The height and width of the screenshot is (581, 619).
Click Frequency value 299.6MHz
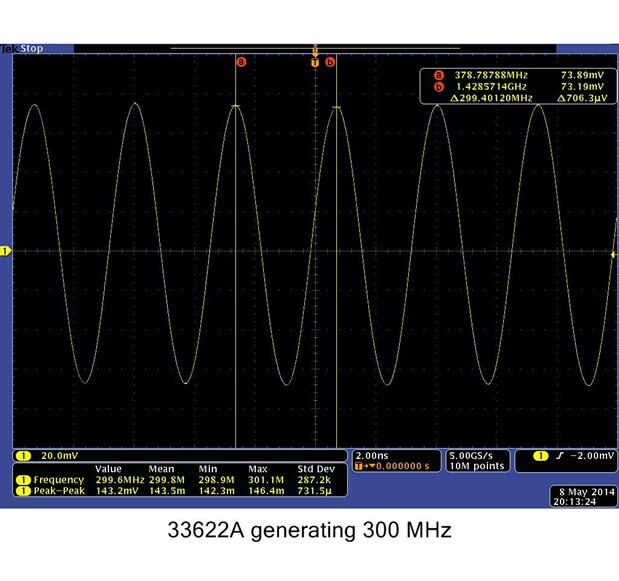120,480
